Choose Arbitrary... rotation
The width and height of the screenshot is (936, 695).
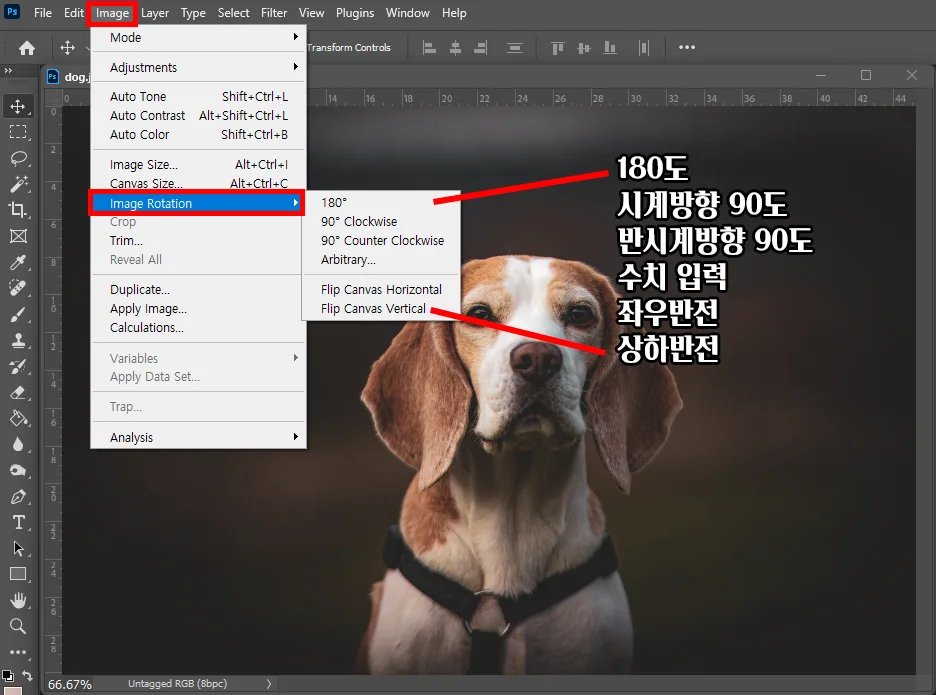coord(381,260)
